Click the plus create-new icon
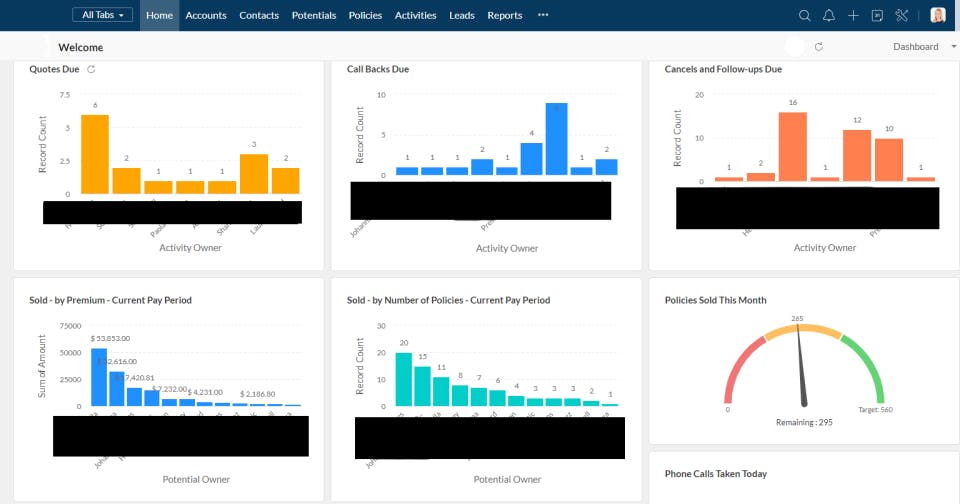 pos(853,15)
